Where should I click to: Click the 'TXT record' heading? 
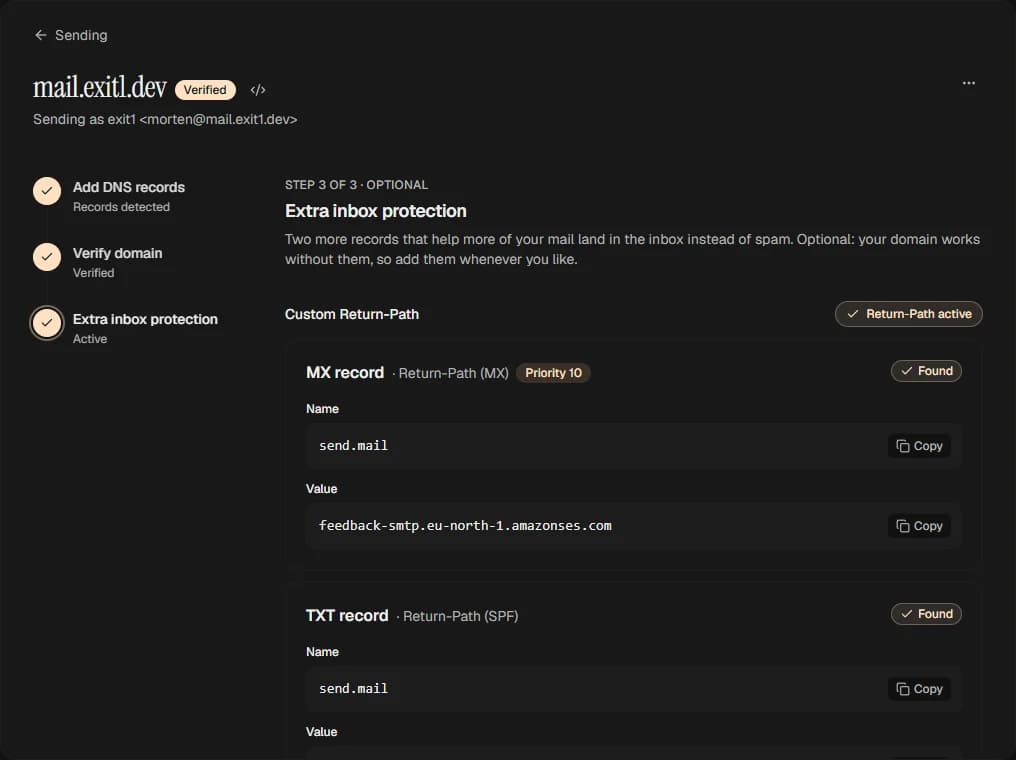pos(347,616)
